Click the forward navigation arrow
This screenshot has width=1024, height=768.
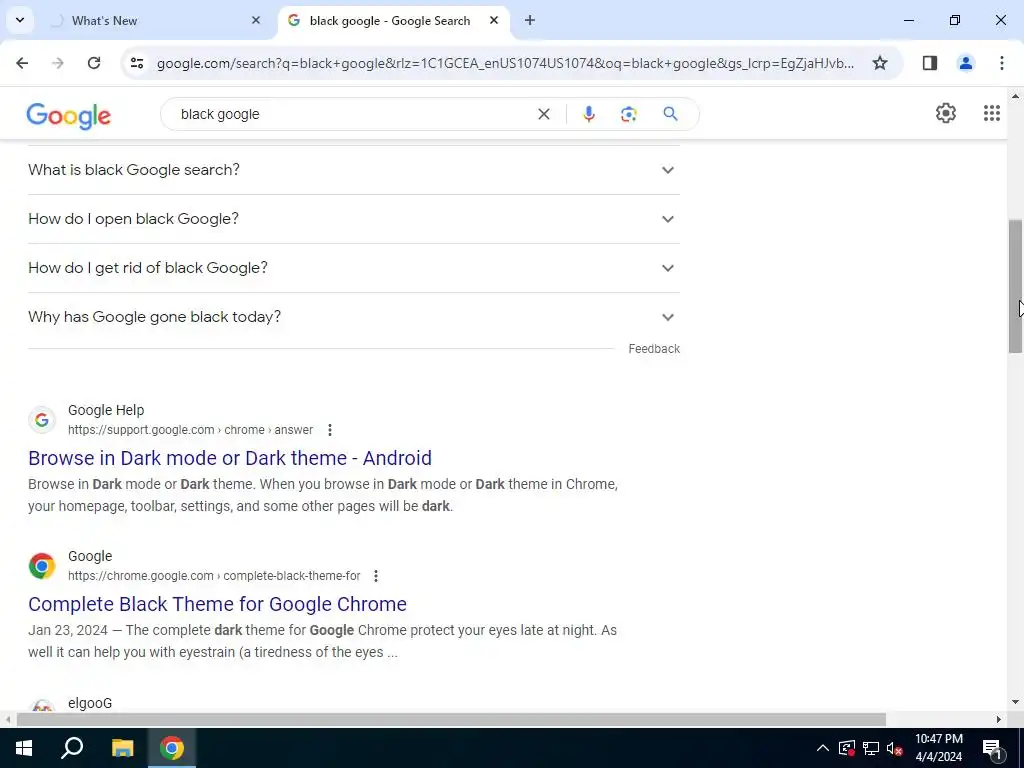(x=58, y=63)
